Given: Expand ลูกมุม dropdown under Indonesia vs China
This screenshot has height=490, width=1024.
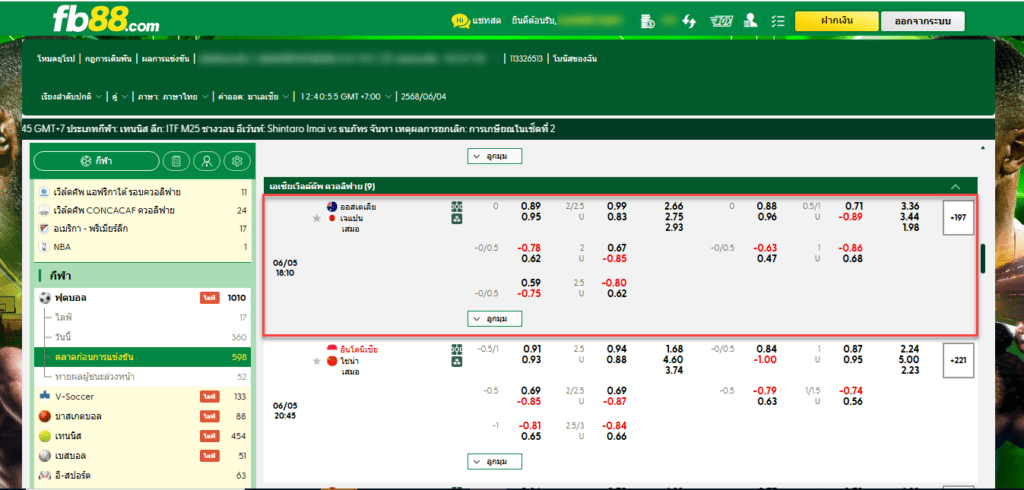Looking at the screenshot, I should (x=495, y=462).
